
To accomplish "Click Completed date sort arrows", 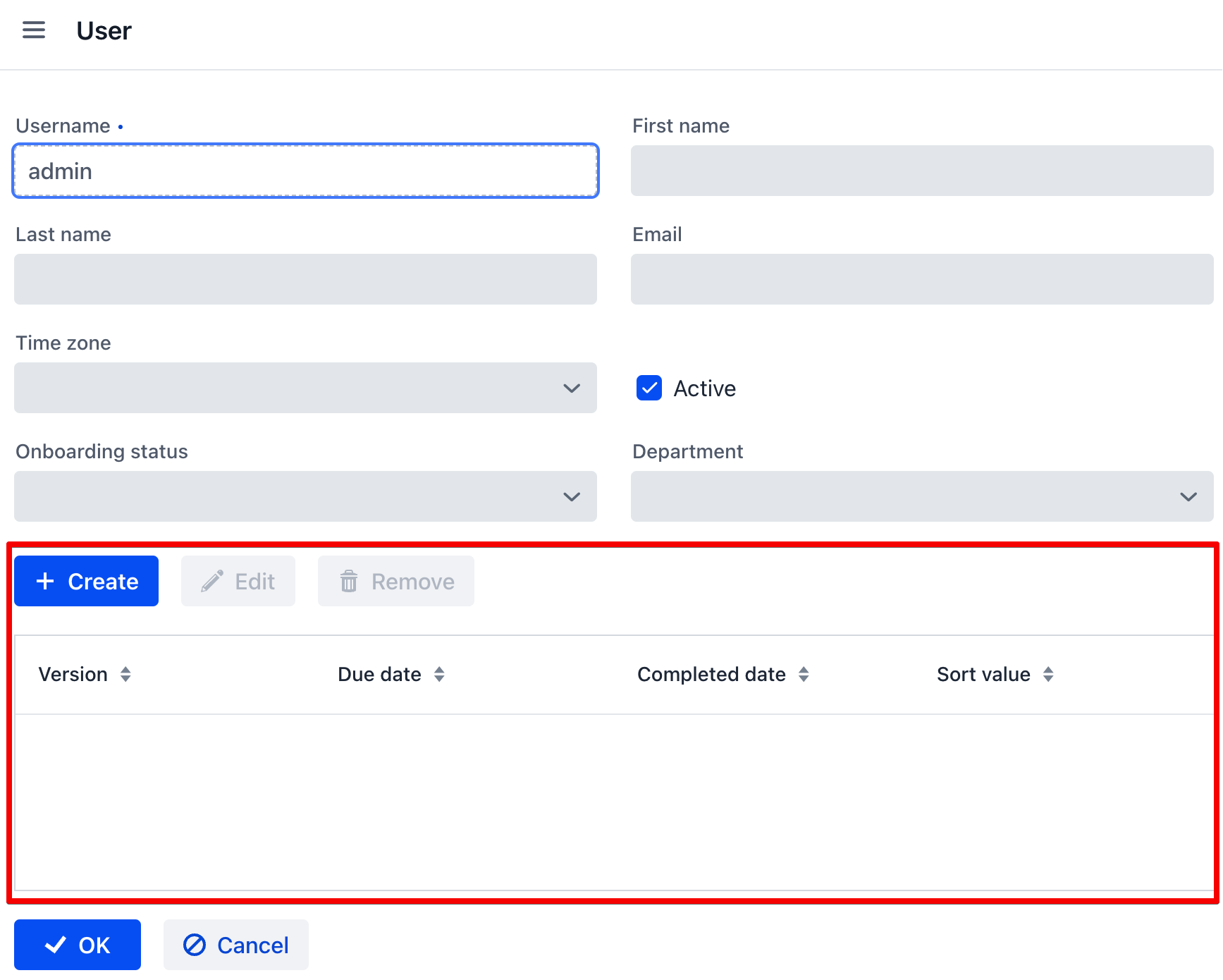I will pyautogui.click(x=804, y=675).
